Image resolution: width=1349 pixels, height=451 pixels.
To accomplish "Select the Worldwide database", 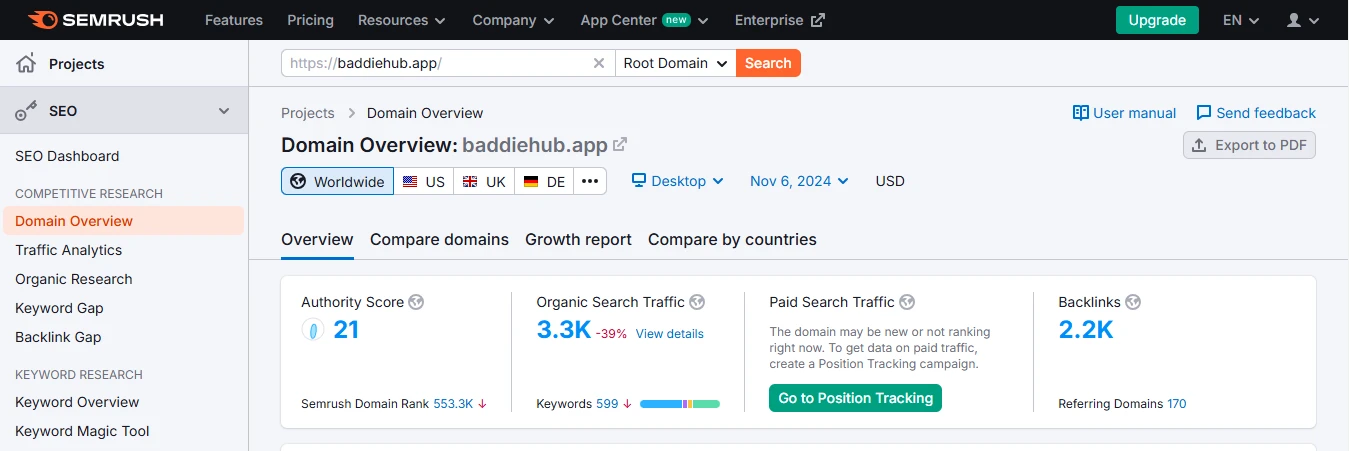I will [x=337, y=181].
